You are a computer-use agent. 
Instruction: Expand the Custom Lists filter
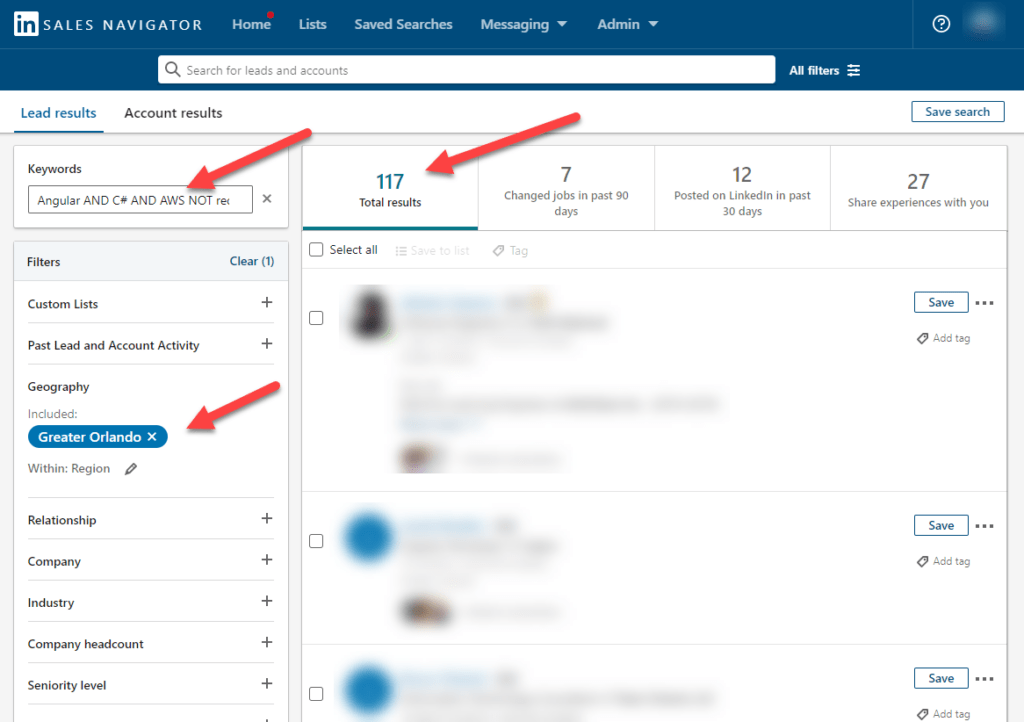266,302
